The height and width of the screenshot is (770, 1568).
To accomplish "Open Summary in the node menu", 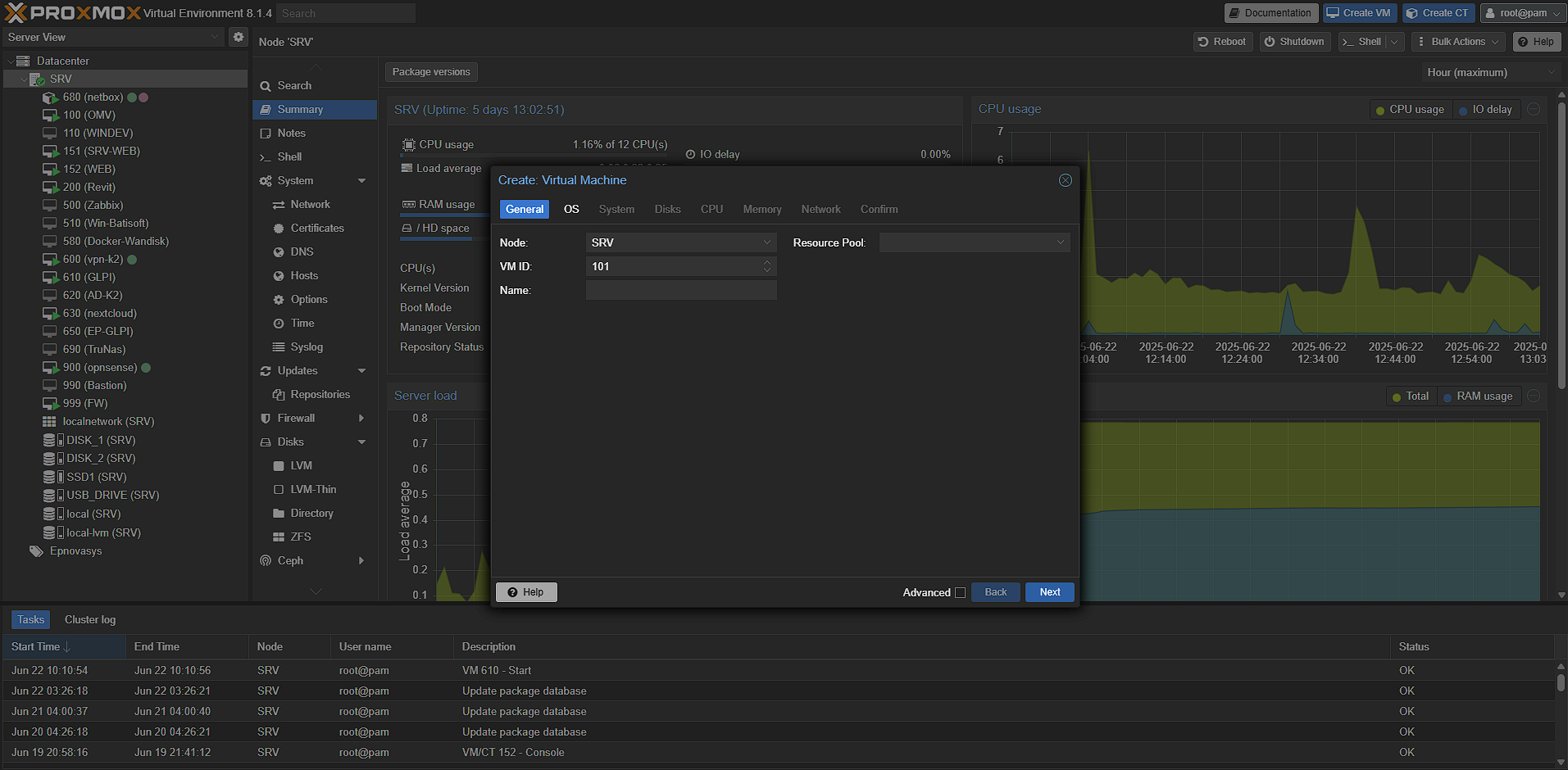I will pyautogui.click(x=315, y=110).
